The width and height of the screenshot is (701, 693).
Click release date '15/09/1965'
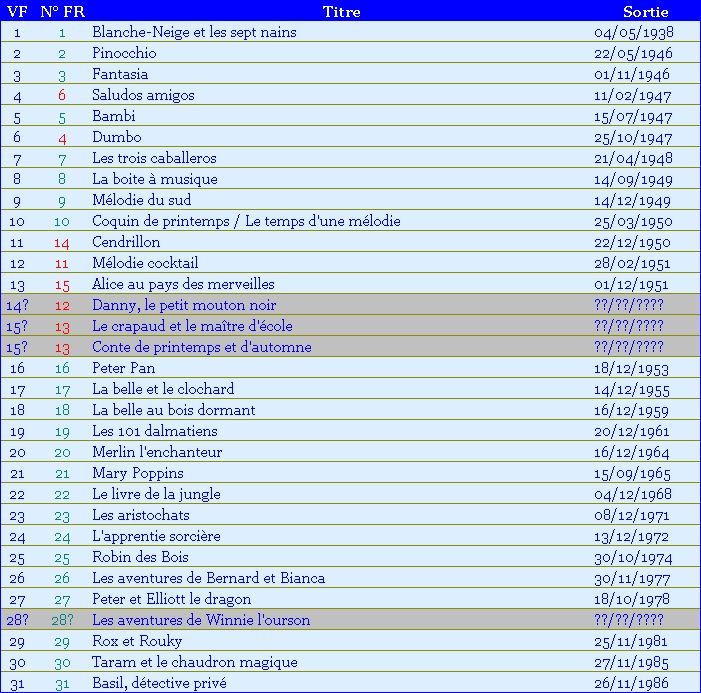[633, 473]
